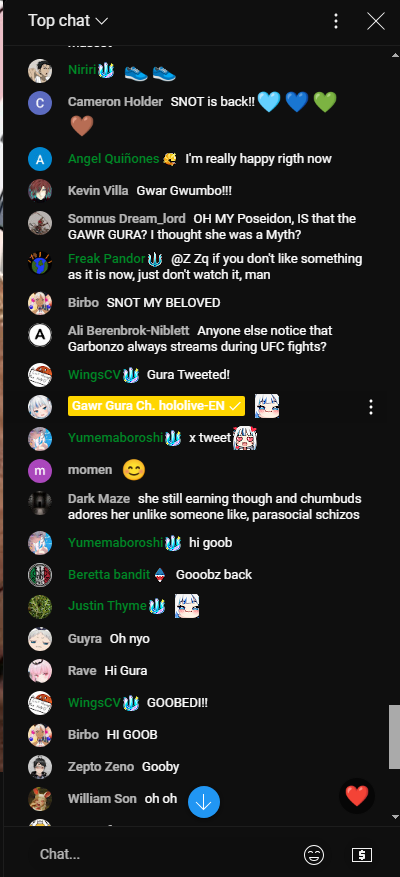Click the scrollbar up arrow
This screenshot has width=400, height=877.
pyautogui.click(x=395, y=54)
